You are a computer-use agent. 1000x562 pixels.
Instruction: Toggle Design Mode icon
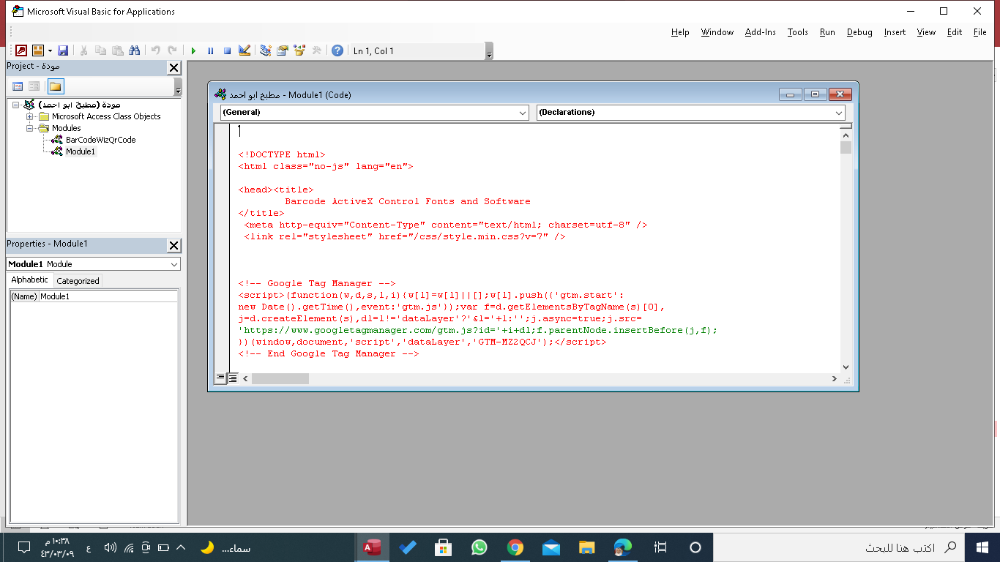coord(244,50)
